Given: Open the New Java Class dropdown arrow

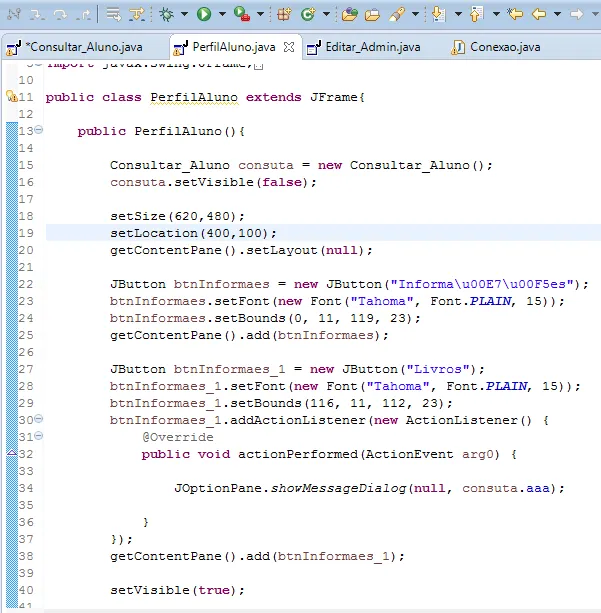Looking at the screenshot, I should click(326, 14).
